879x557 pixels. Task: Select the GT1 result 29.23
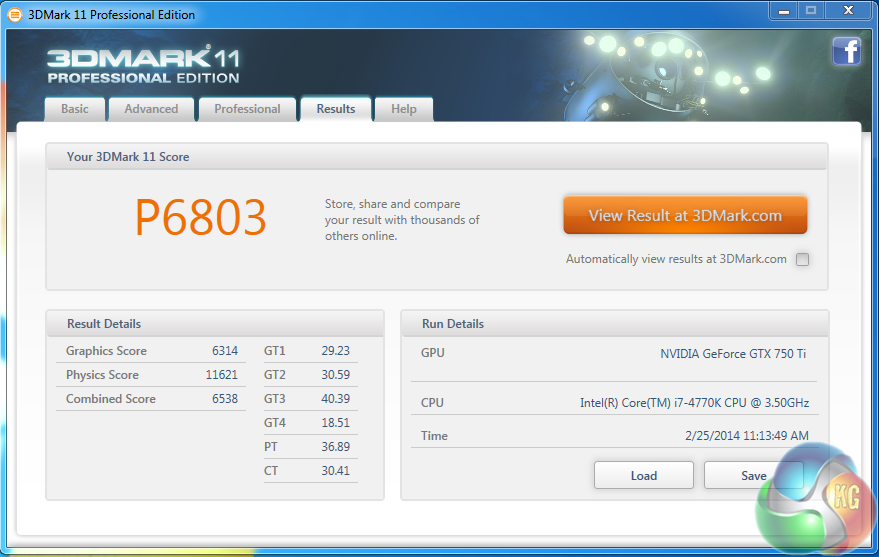335,351
